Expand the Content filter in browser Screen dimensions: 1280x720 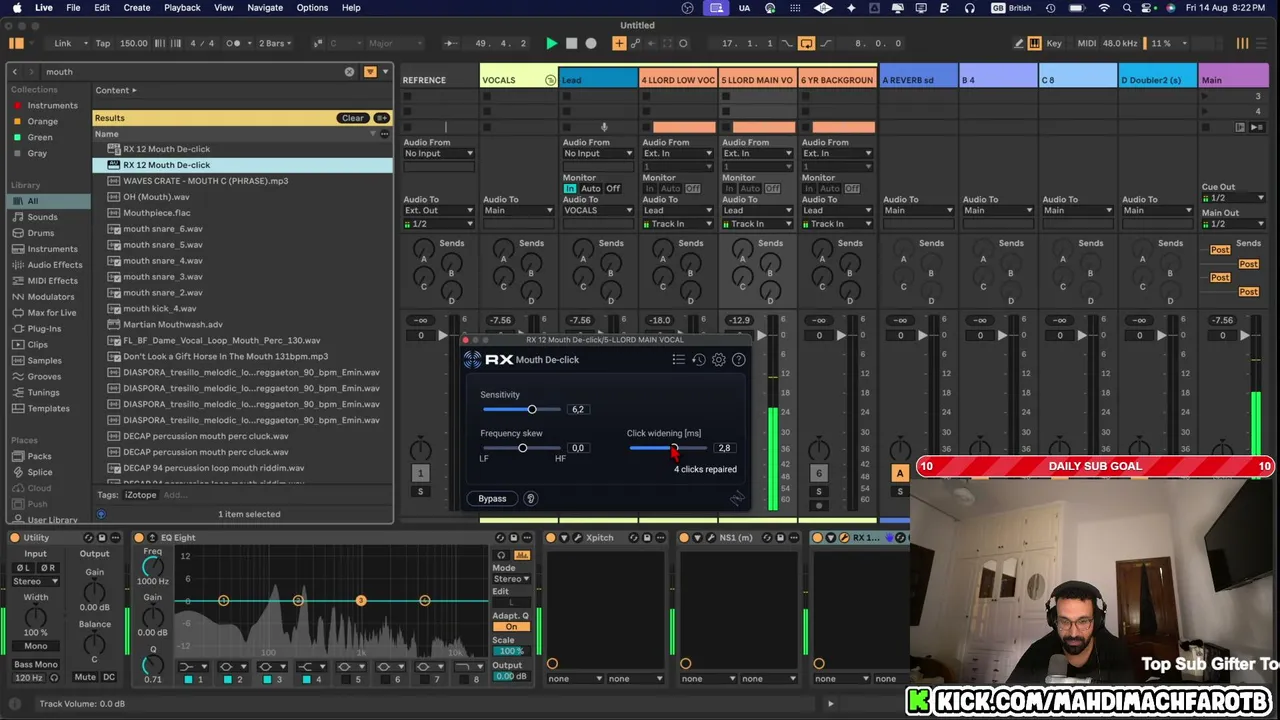(116, 91)
